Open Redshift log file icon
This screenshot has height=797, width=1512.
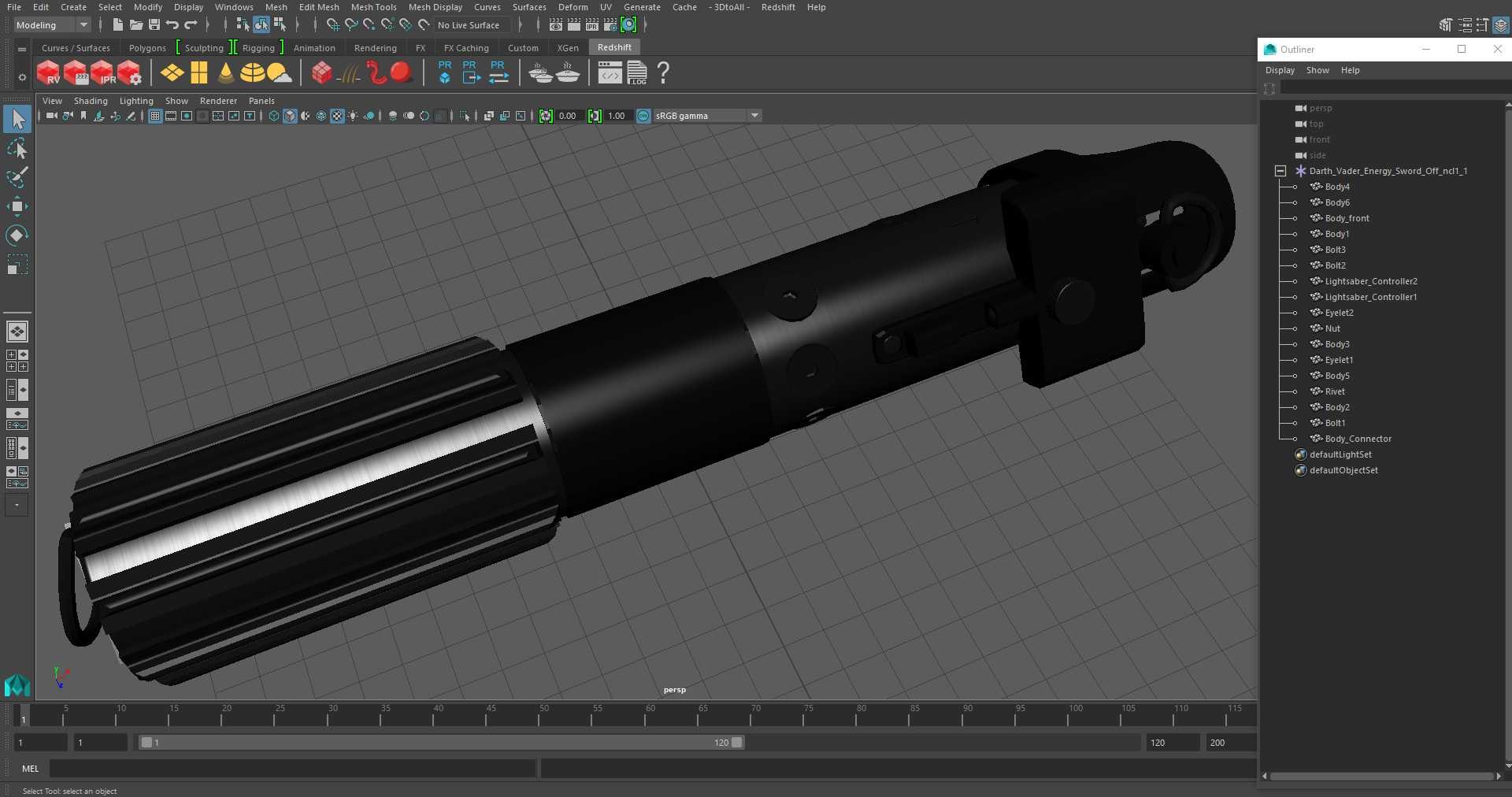tap(637, 73)
